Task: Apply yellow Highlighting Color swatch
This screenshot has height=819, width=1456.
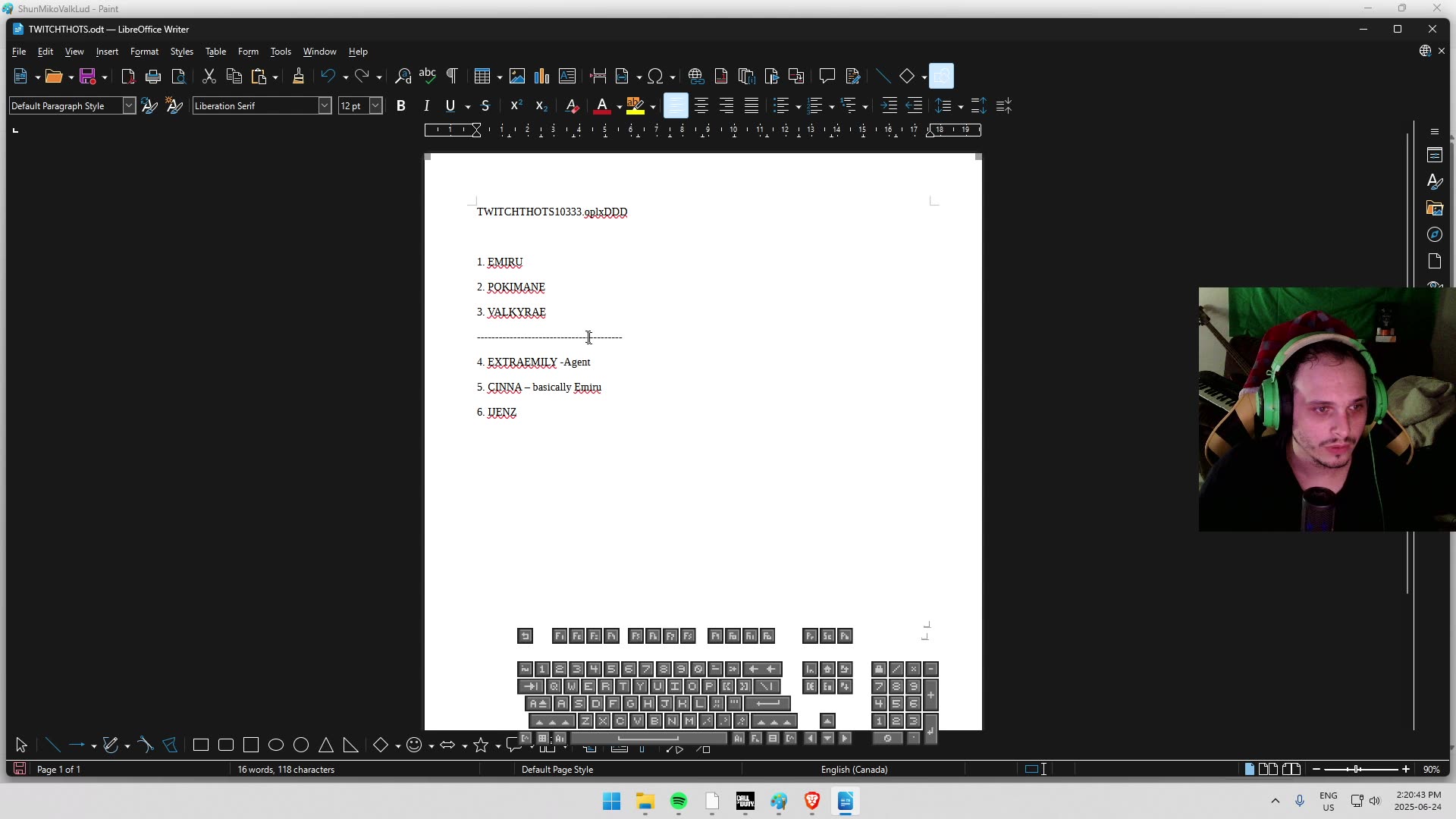Action: pyautogui.click(x=635, y=105)
